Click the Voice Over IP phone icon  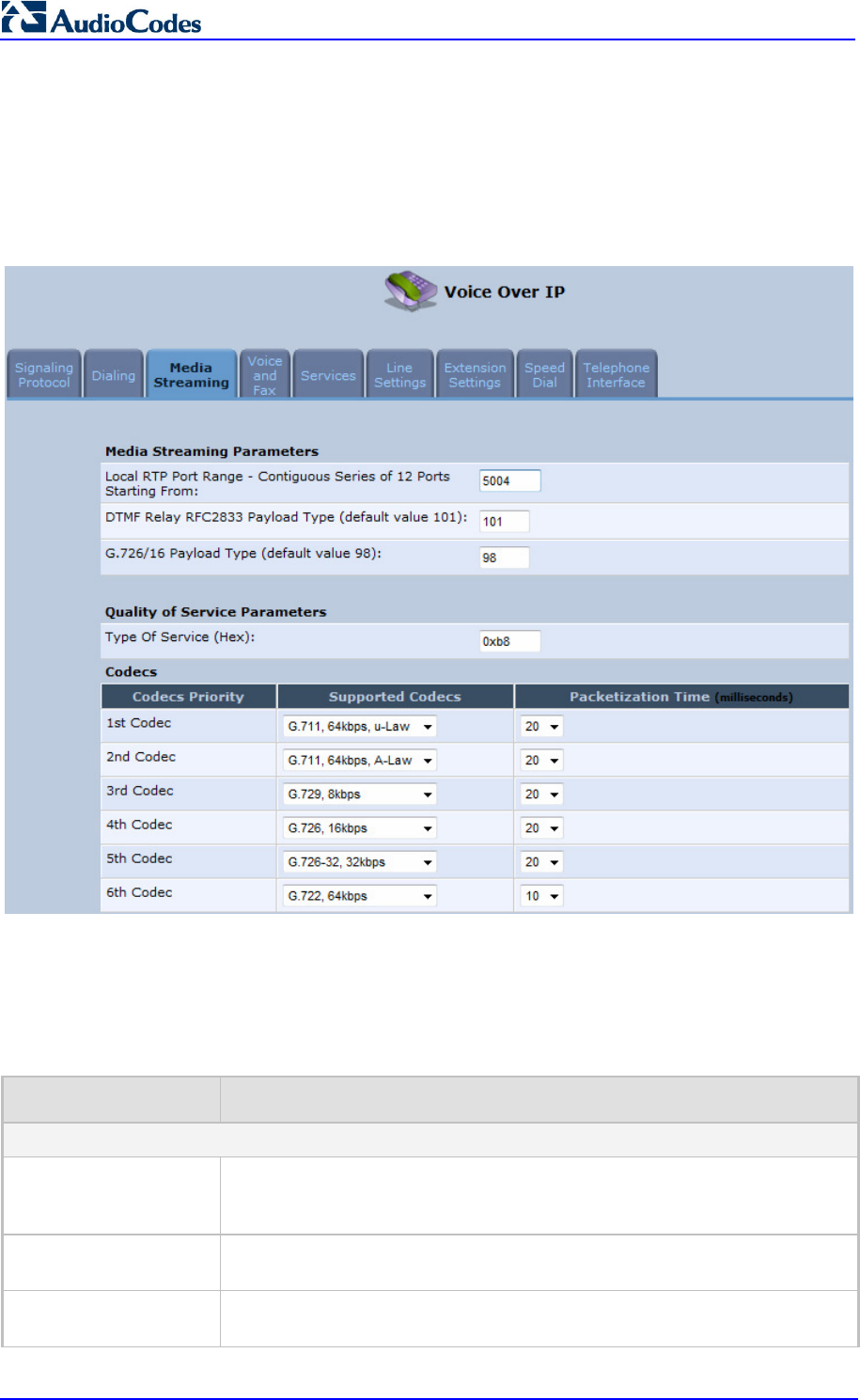411,291
